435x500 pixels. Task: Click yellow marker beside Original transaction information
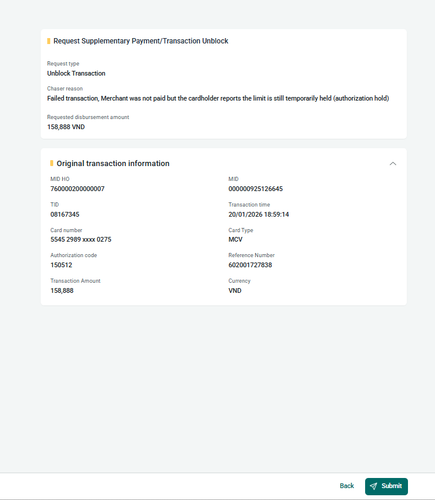click(x=51, y=163)
